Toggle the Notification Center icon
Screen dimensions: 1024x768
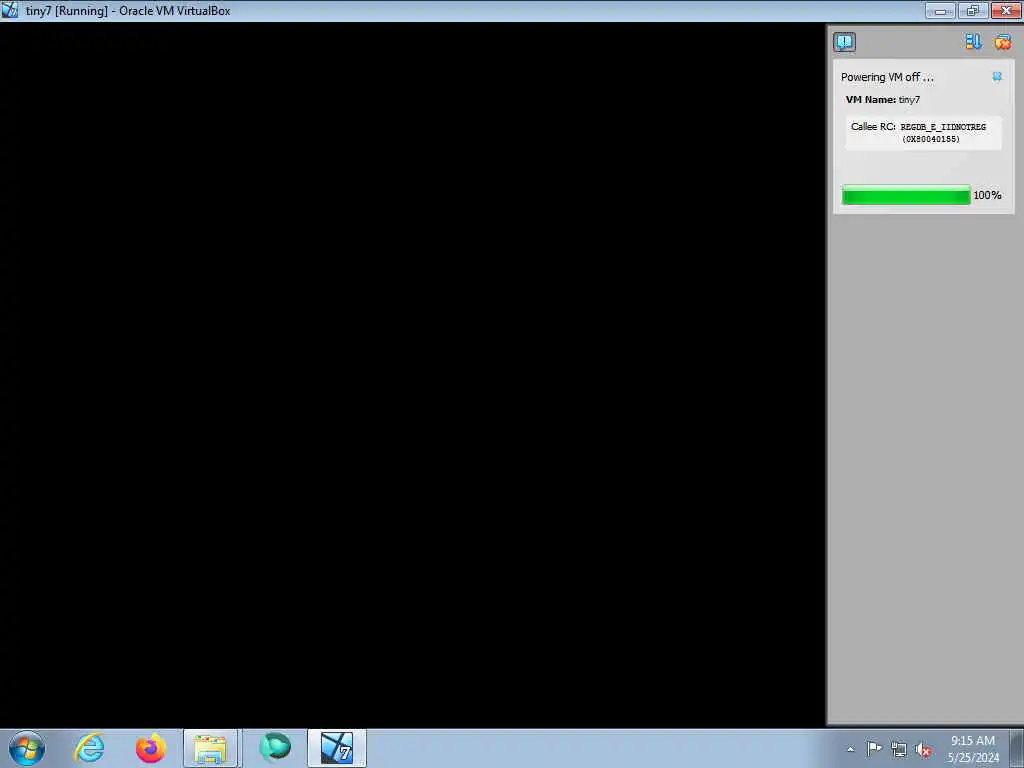point(844,42)
